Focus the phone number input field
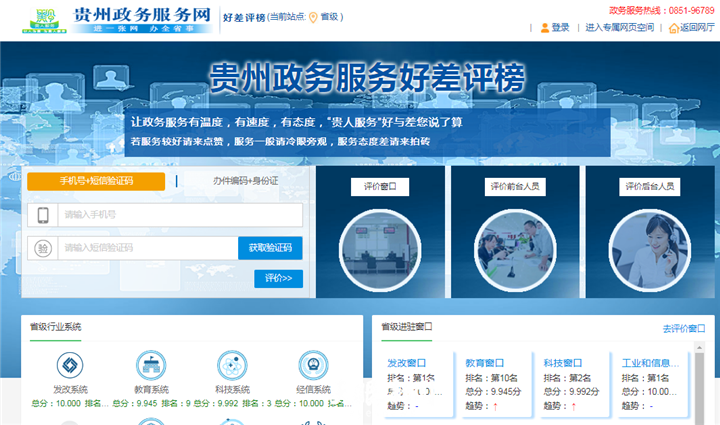The height and width of the screenshot is (425, 720). [180, 215]
